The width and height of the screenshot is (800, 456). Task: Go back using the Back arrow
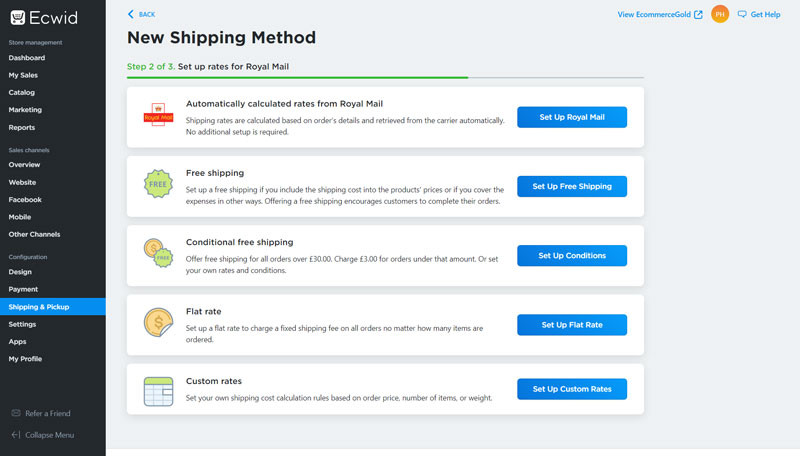[x=141, y=14]
